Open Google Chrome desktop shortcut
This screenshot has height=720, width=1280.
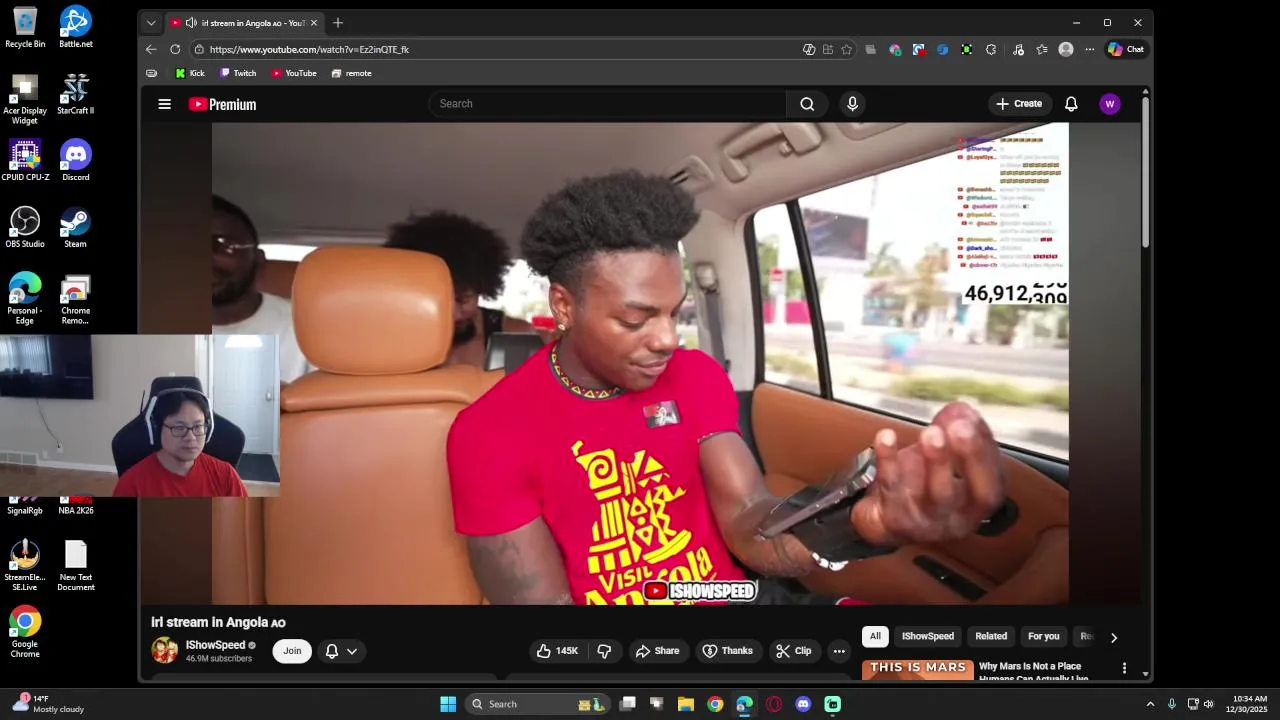(25, 632)
